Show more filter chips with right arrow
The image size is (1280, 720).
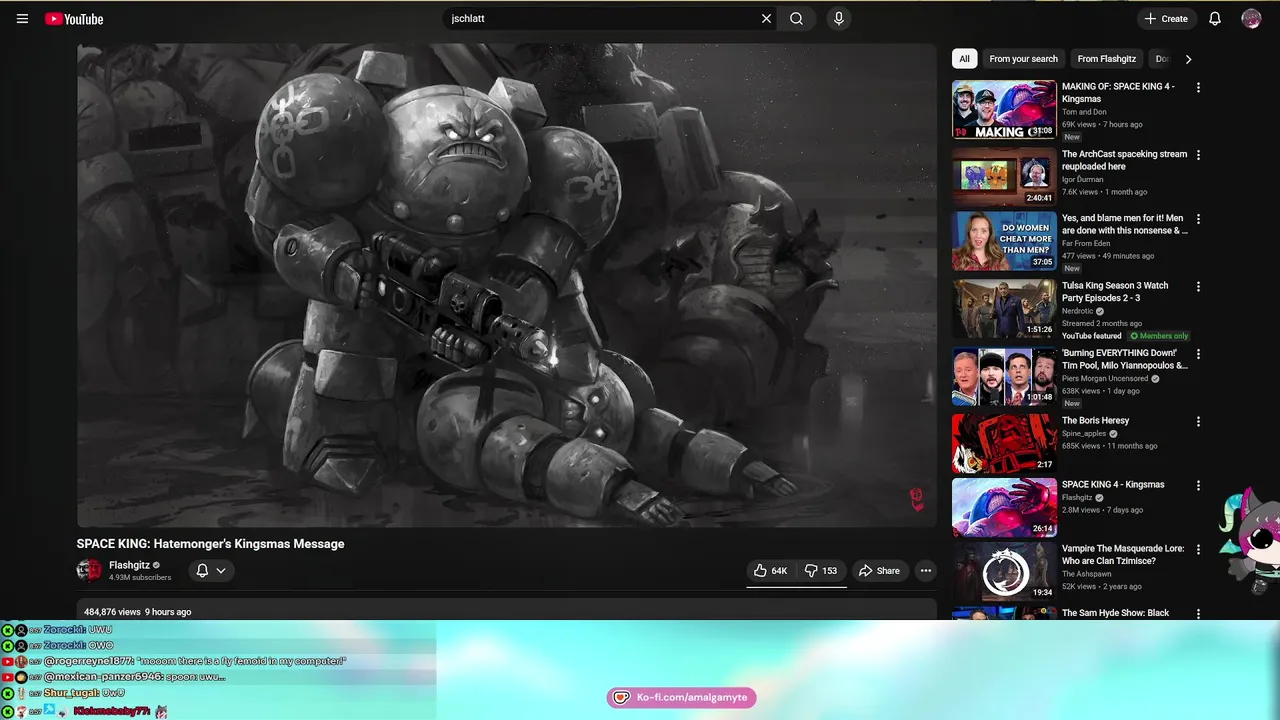(1188, 59)
